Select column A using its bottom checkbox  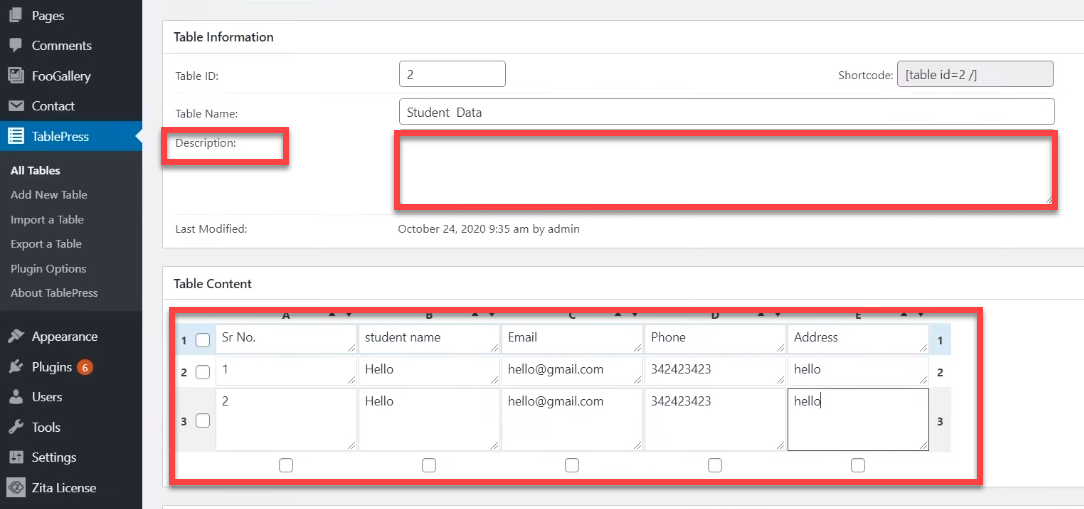(x=286, y=465)
